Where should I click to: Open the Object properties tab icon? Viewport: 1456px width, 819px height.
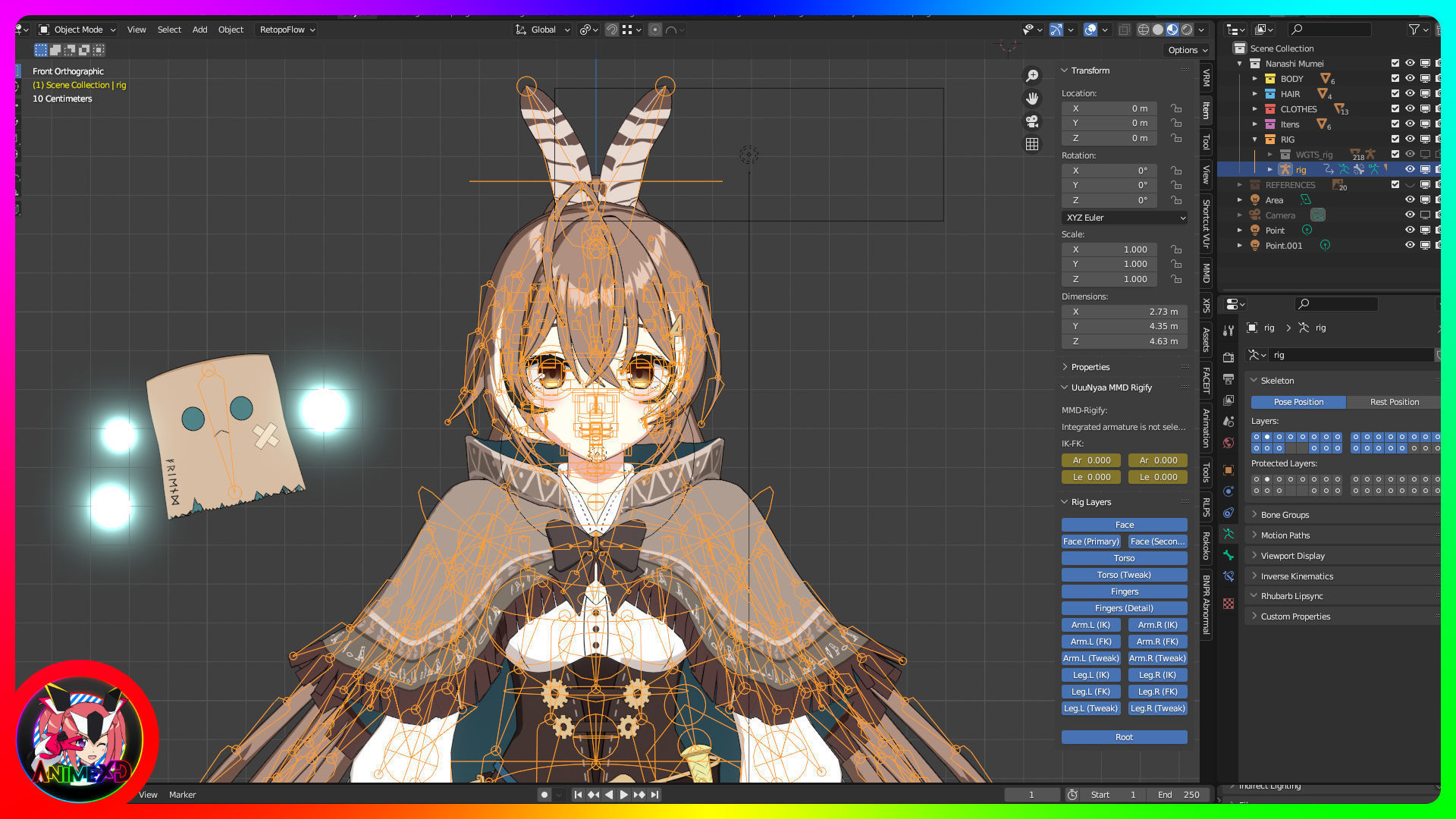pos(1228,470)
